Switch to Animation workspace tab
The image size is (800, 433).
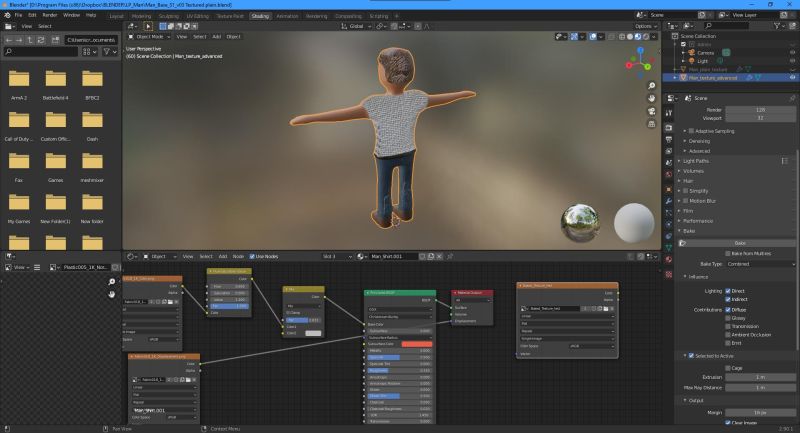pyautogui.click(x=287, y=16)
